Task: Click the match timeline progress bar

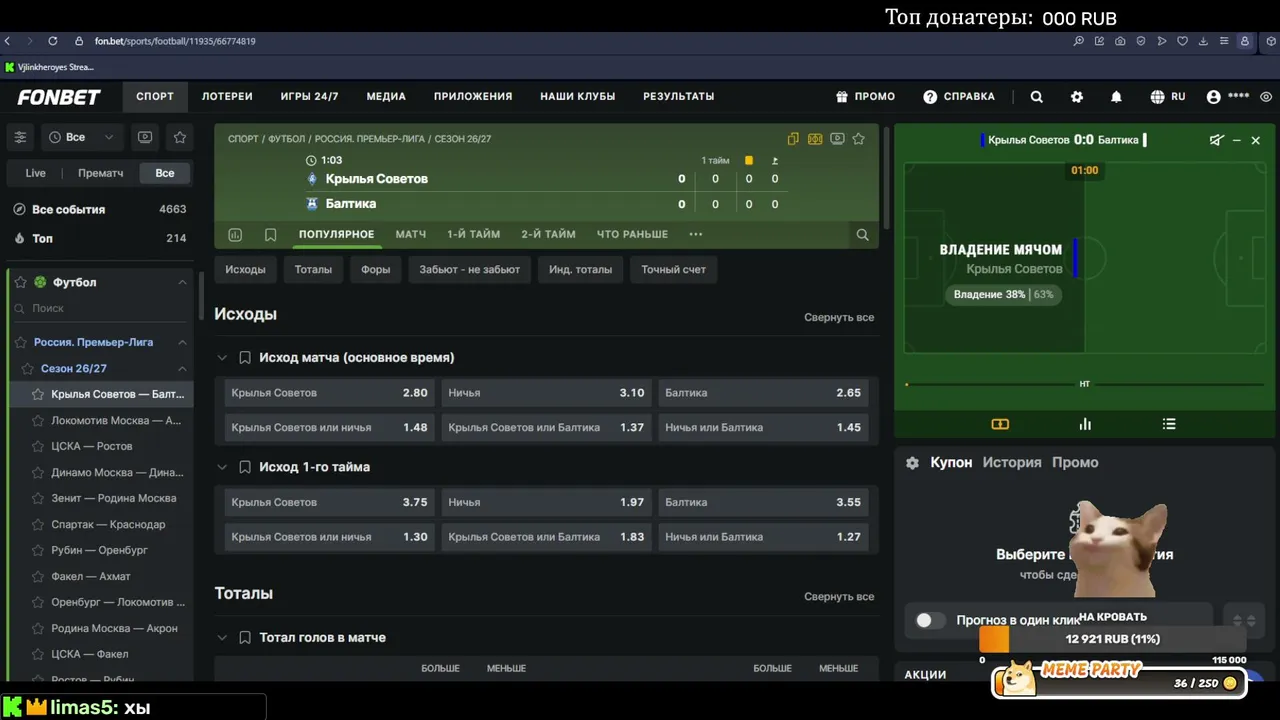Action: [x=1085, y=384]
